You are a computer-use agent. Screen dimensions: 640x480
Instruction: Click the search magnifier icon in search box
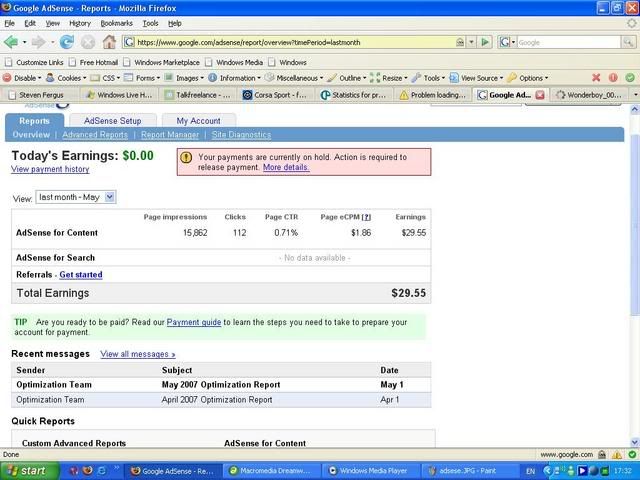click(x=626, y=42)
